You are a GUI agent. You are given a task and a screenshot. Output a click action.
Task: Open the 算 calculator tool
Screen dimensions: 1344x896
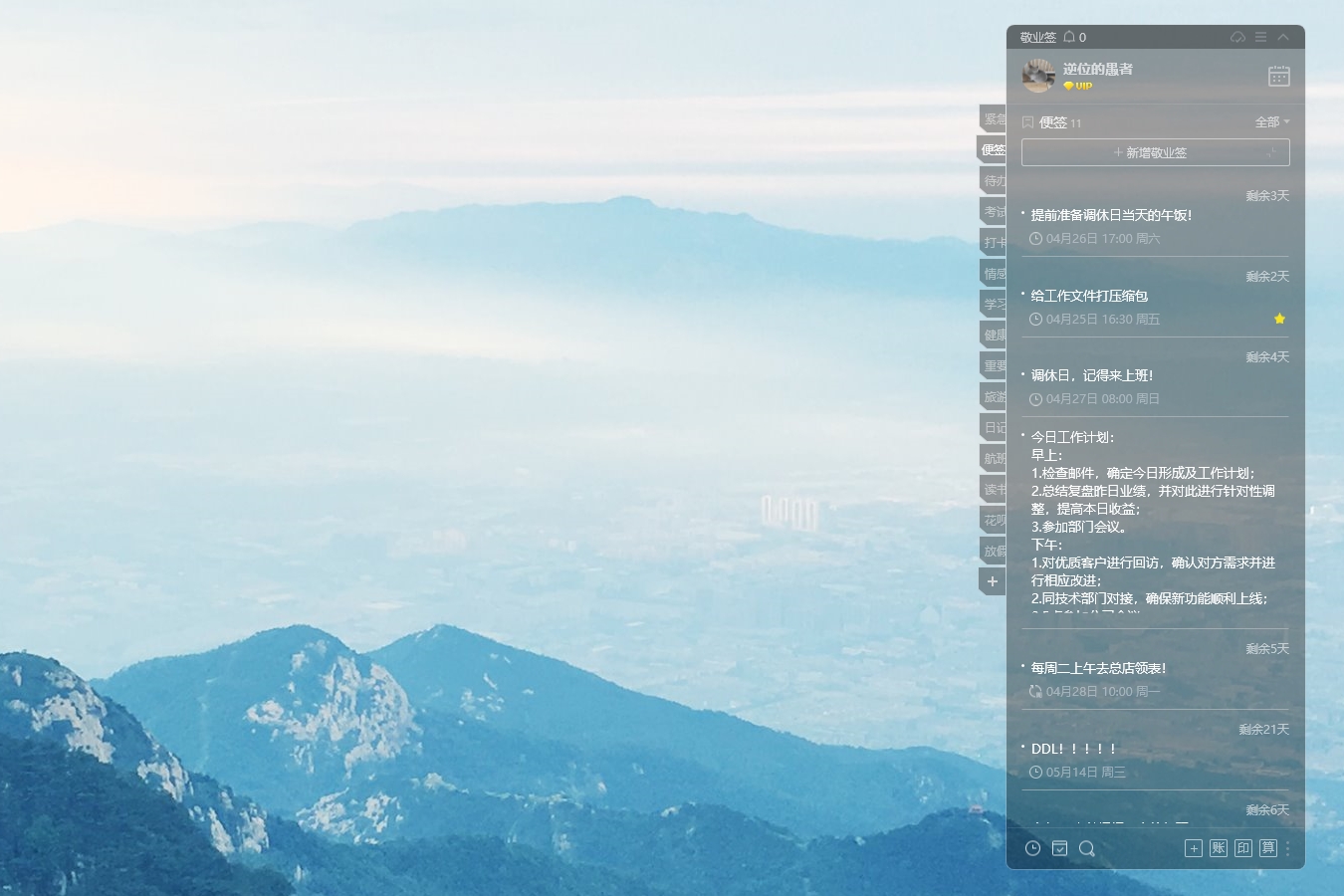pos(1268,848)
